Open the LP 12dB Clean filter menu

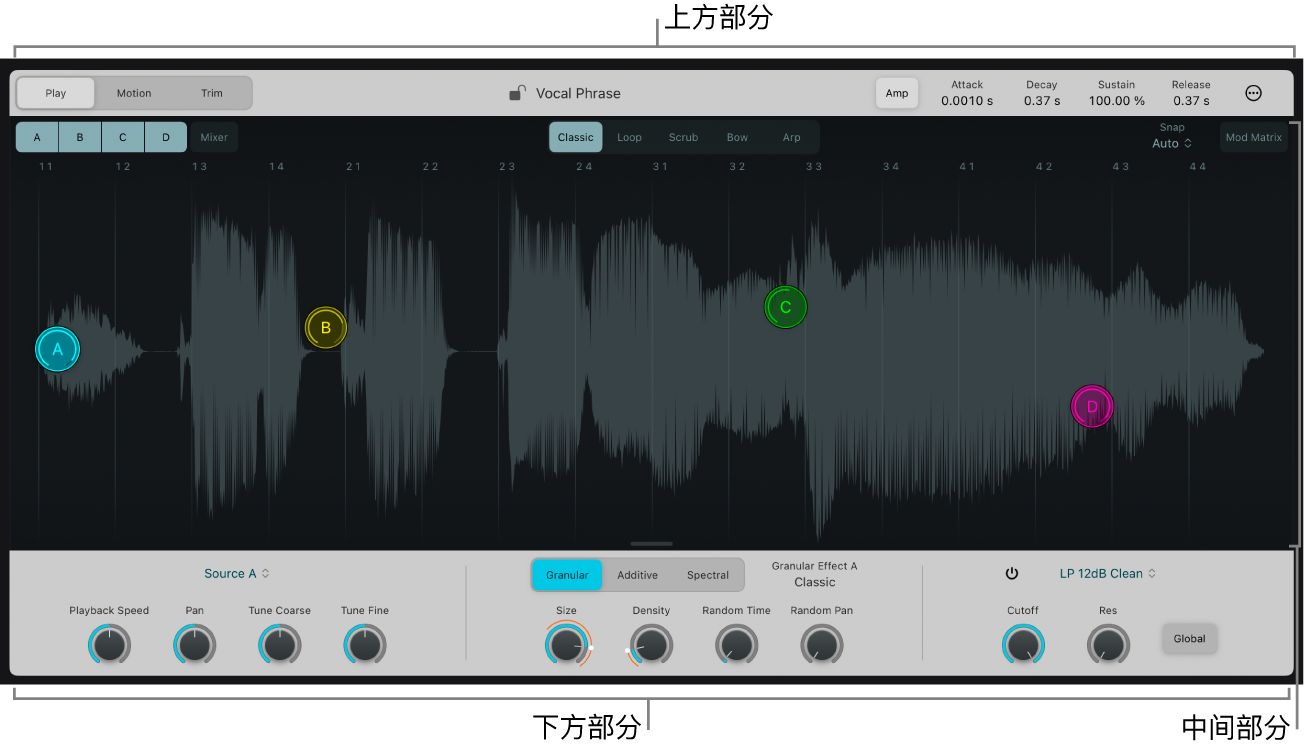(x=1107, y=574)
